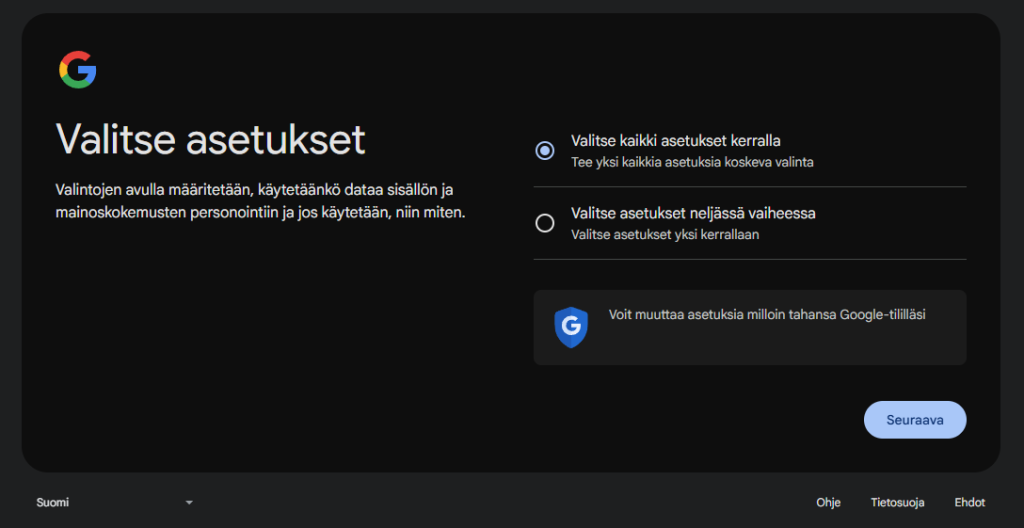Open the Ohje help link
The height and width of the screenshot is (528, 1024).
coord(828,502)
